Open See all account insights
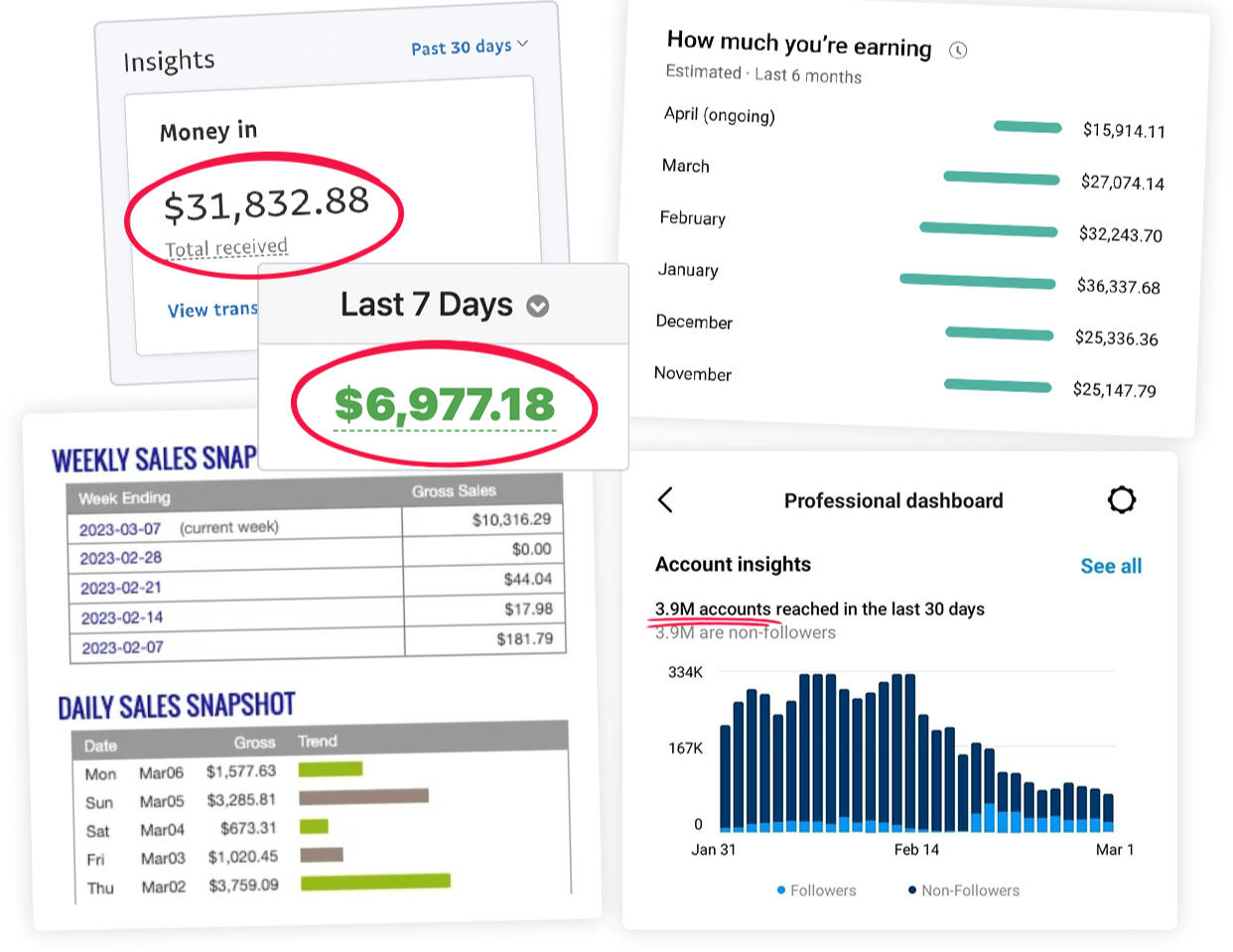 (1110, 566)
